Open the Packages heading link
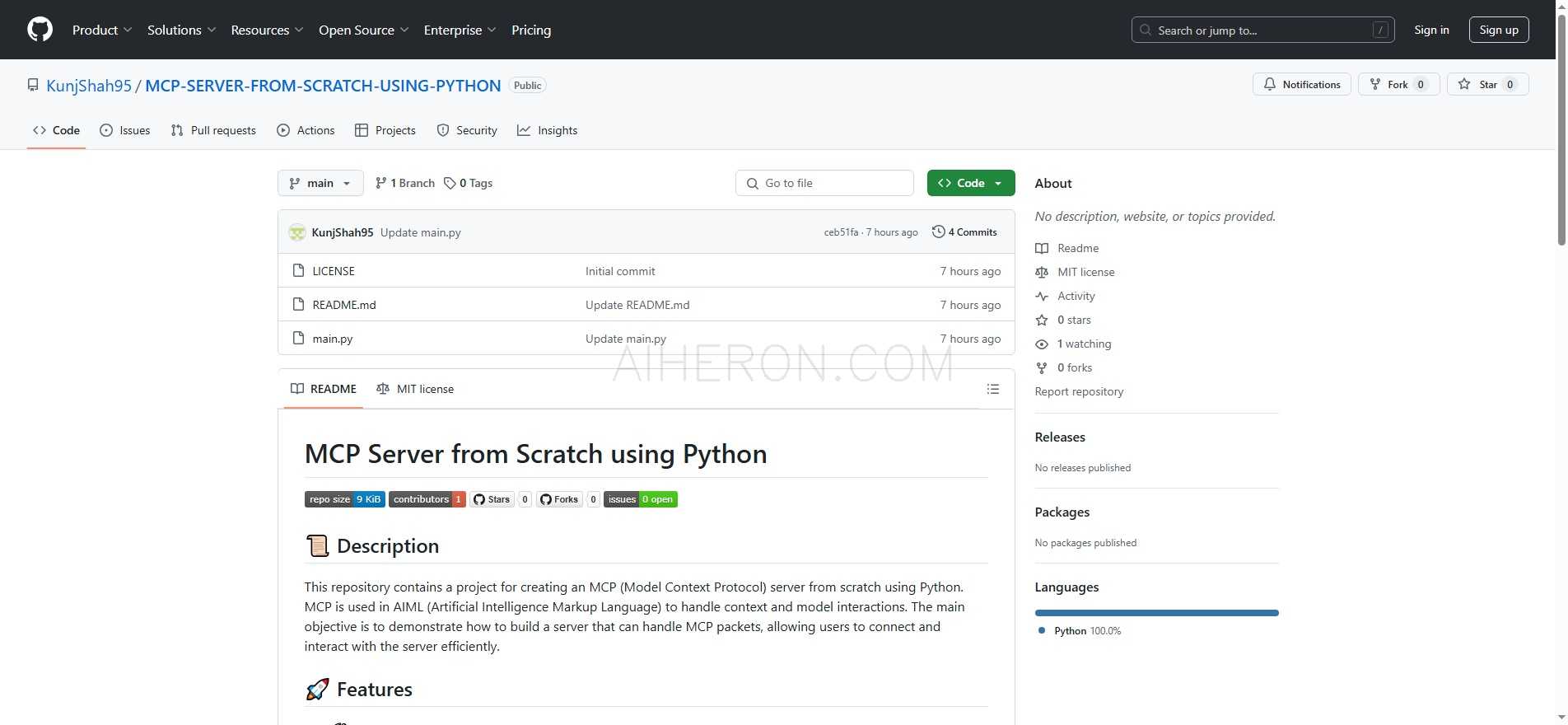 [1062, 512]
